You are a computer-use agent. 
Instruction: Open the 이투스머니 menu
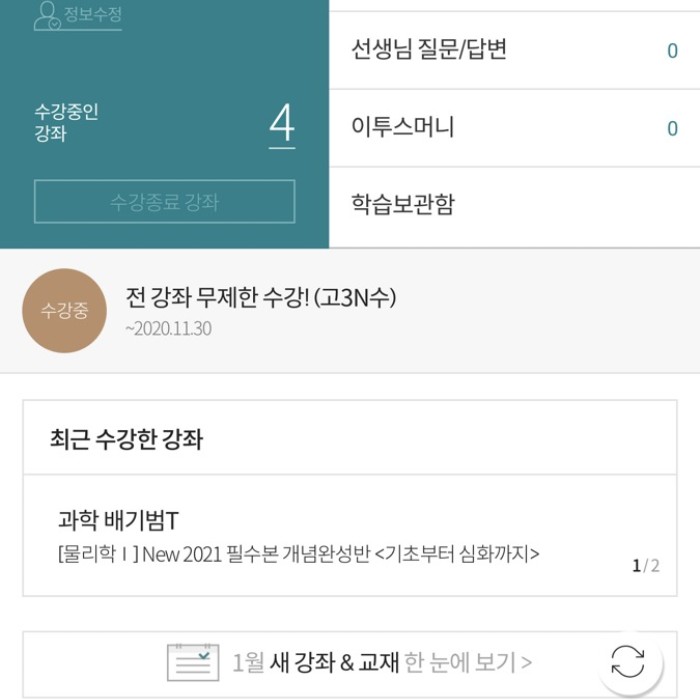(403, 127)
